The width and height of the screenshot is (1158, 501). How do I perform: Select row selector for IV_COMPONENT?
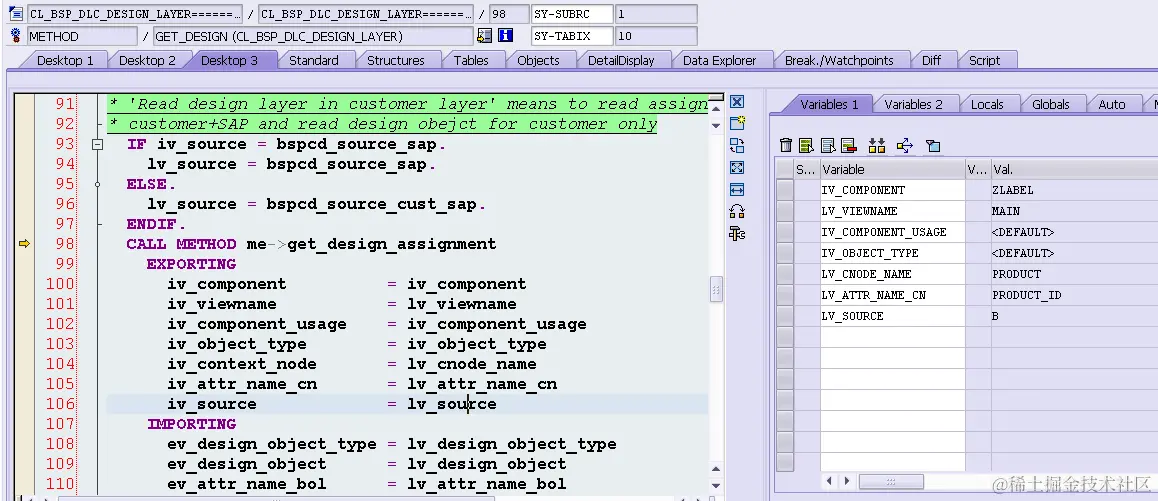click(x=785, y=190)
